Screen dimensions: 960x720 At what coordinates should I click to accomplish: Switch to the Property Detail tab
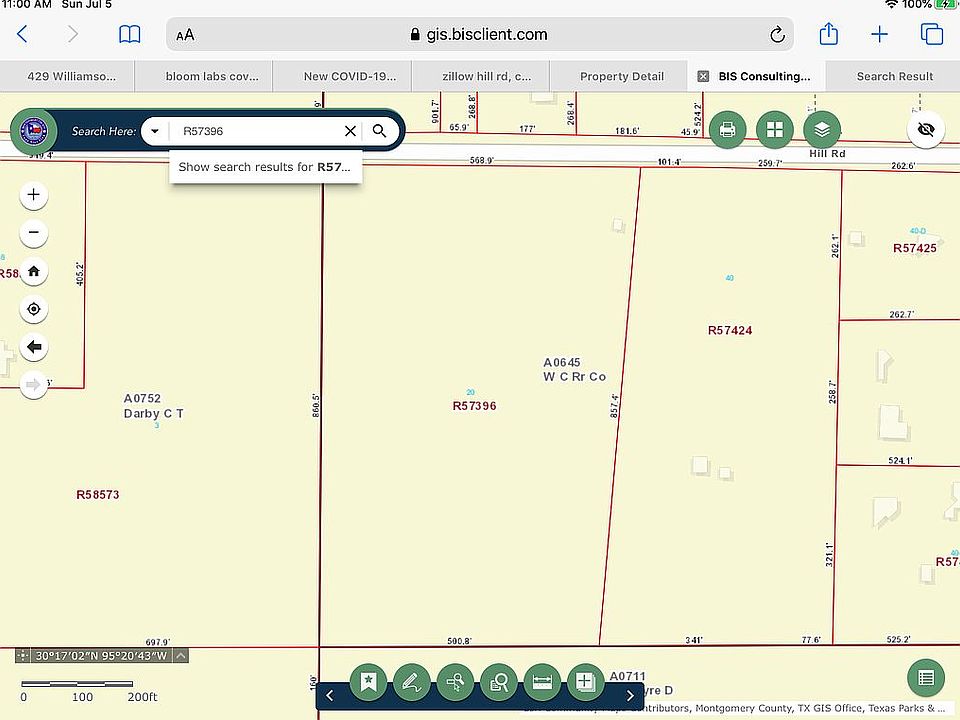[621, 76]
